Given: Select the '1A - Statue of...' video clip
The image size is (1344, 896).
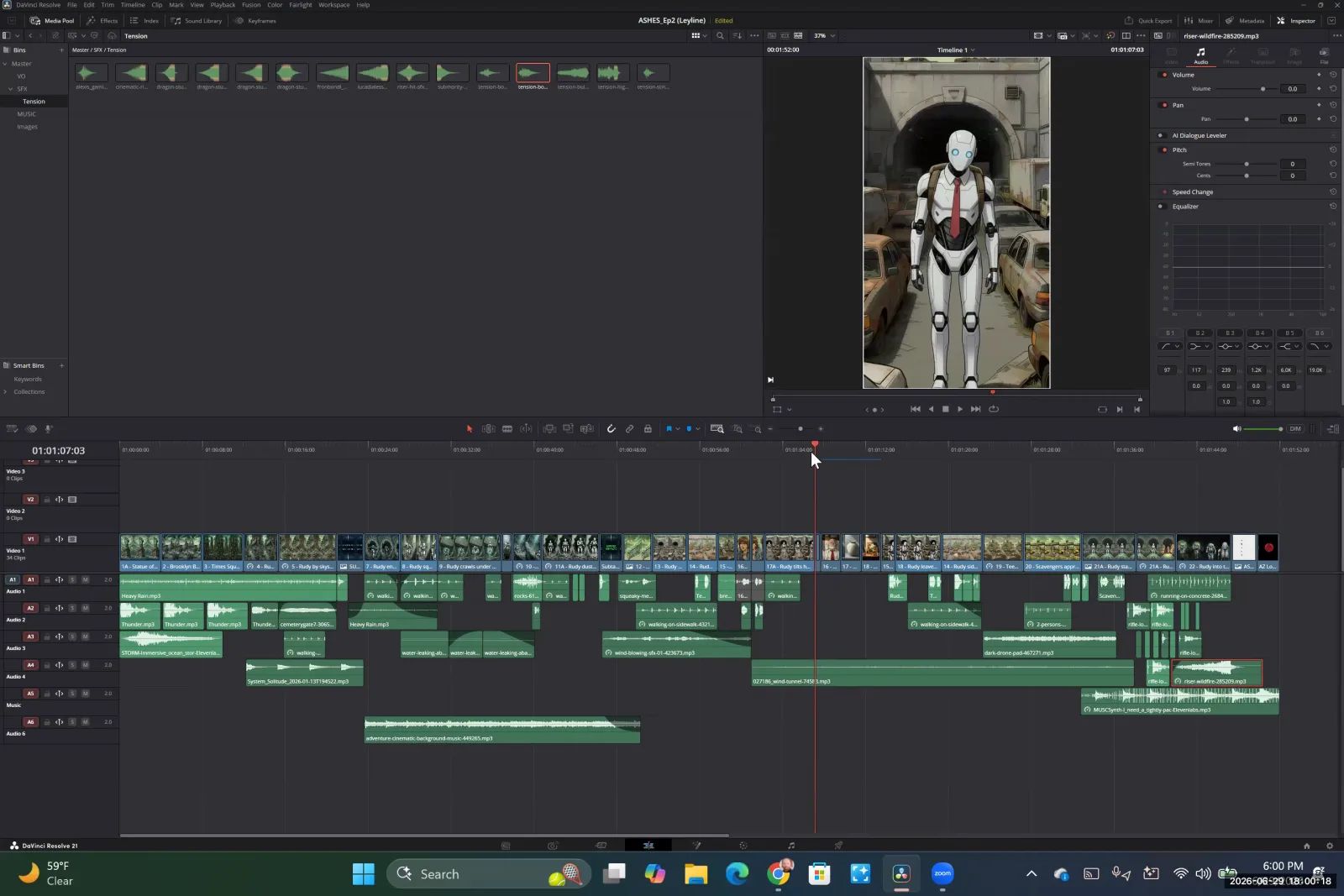Looking at the screenshot, I should pos(139,553).
